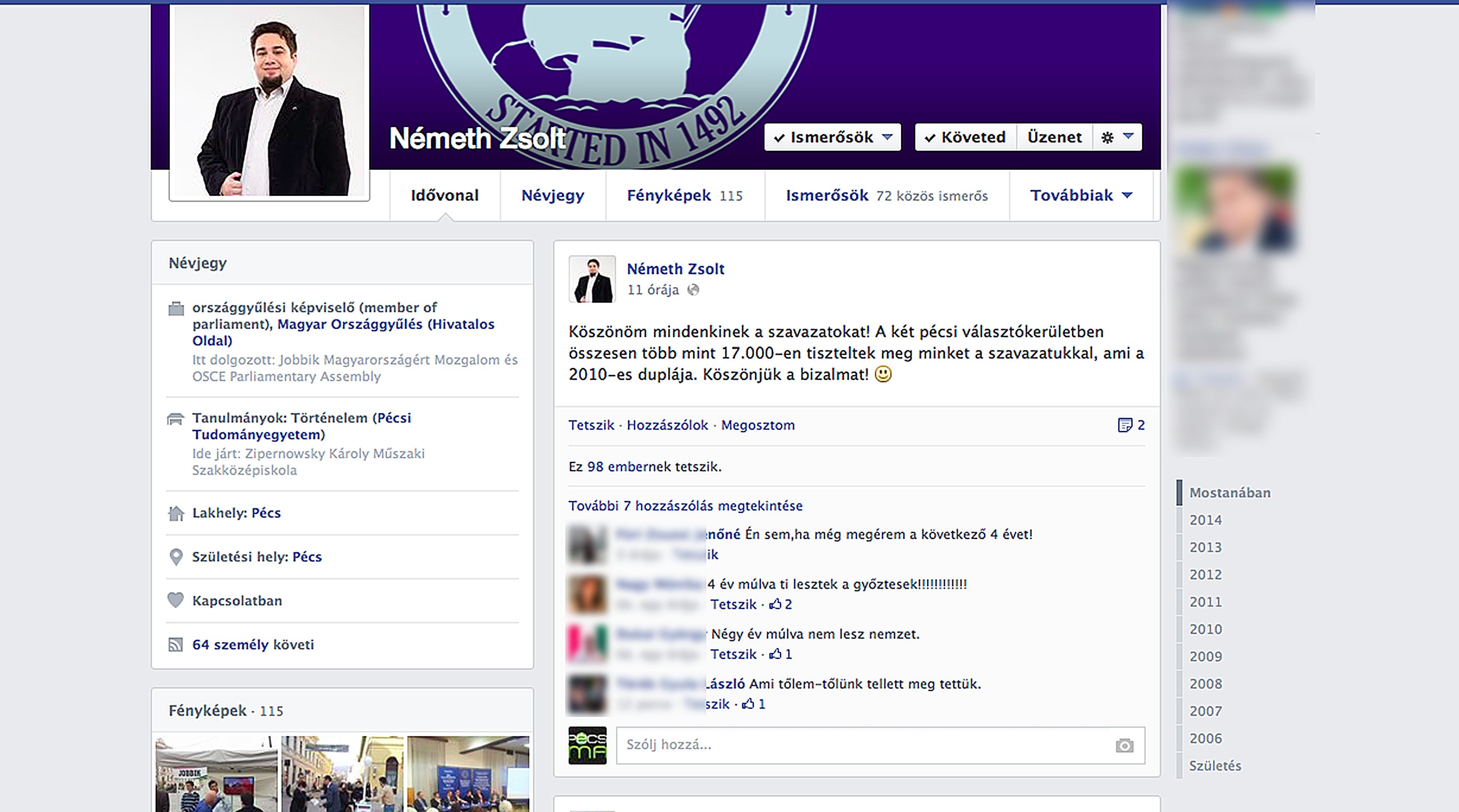This screenshot has width=1459, height=812.
Task: Open the conference panel photo thumbnail
Action: [x=468, y=774]
